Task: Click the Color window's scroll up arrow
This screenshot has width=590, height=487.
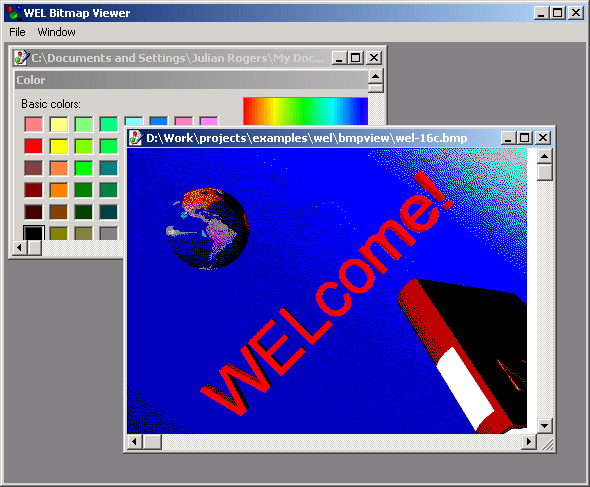Action: [375, 76]
